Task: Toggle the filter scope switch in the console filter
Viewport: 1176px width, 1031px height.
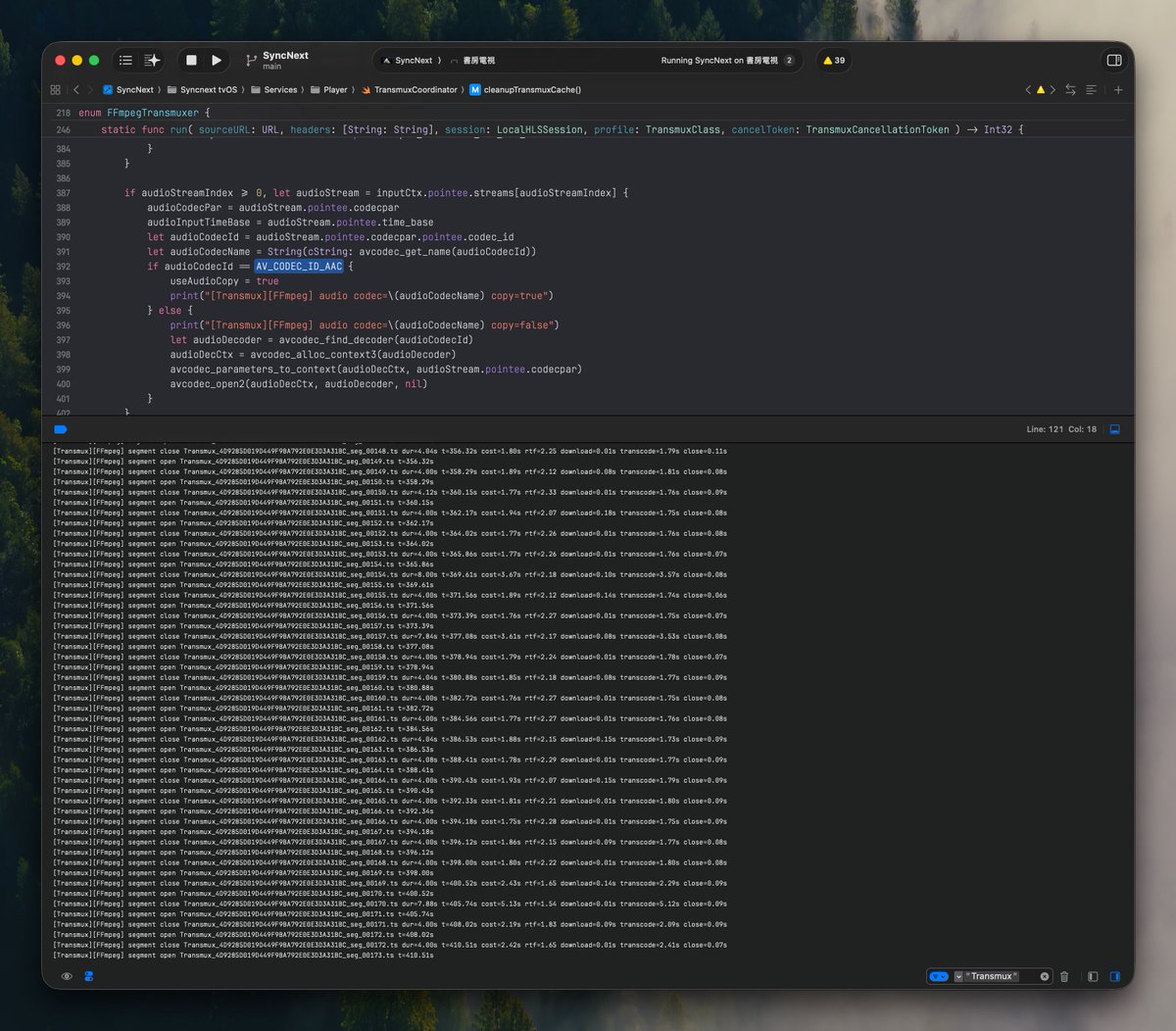Action: 939,976
